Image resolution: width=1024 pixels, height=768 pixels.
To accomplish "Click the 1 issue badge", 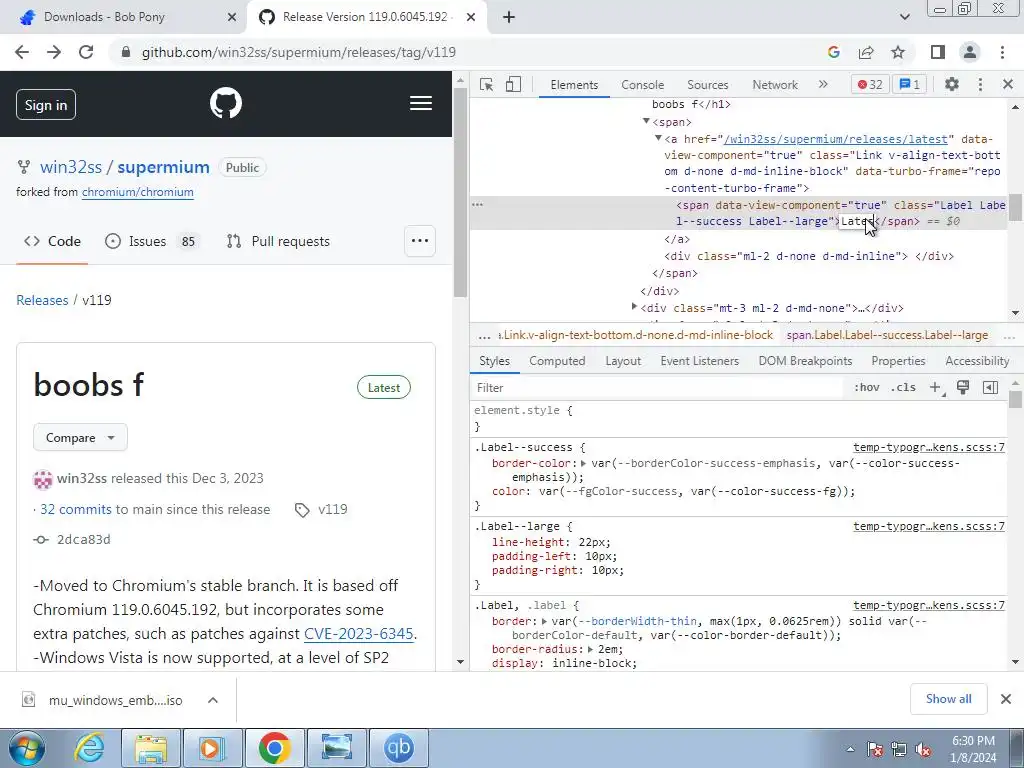I will [x=910, y=85].
